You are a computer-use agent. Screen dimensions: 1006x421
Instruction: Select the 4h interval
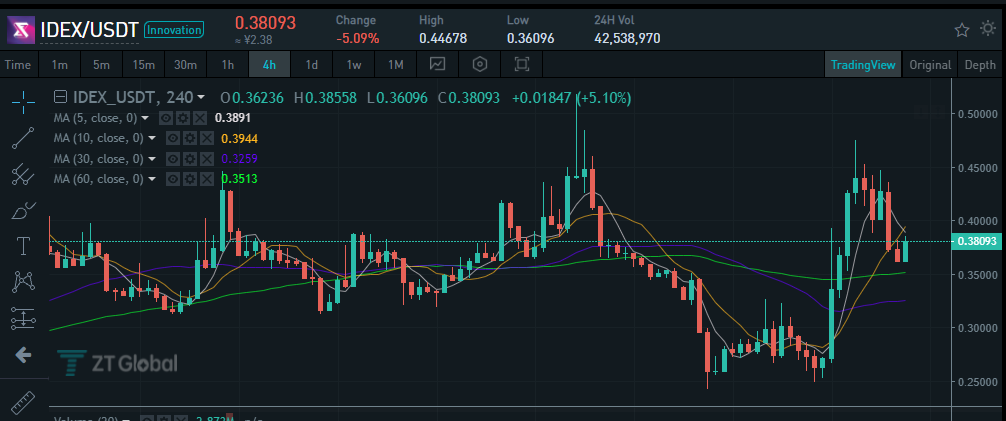269,64
